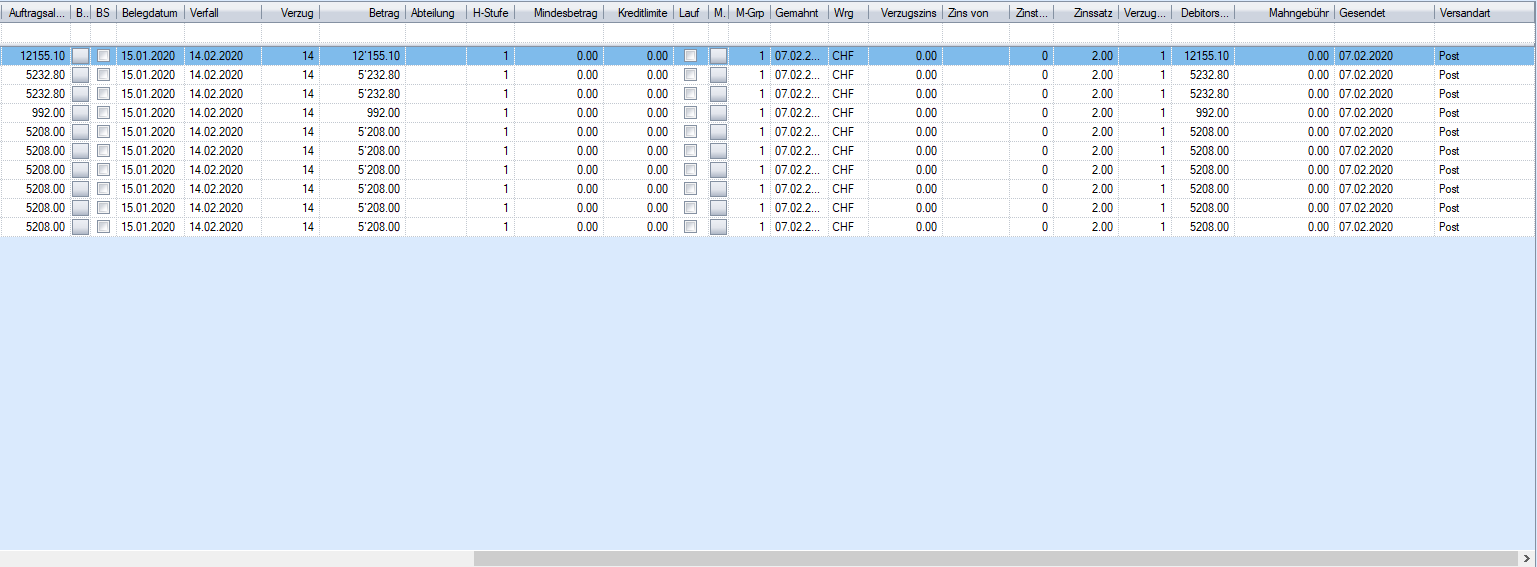Image resolution: width=1537 pixels, height=567 pixels.
Task: Click the CHF cell in the 12155.10 row
Action: [848, 56]
